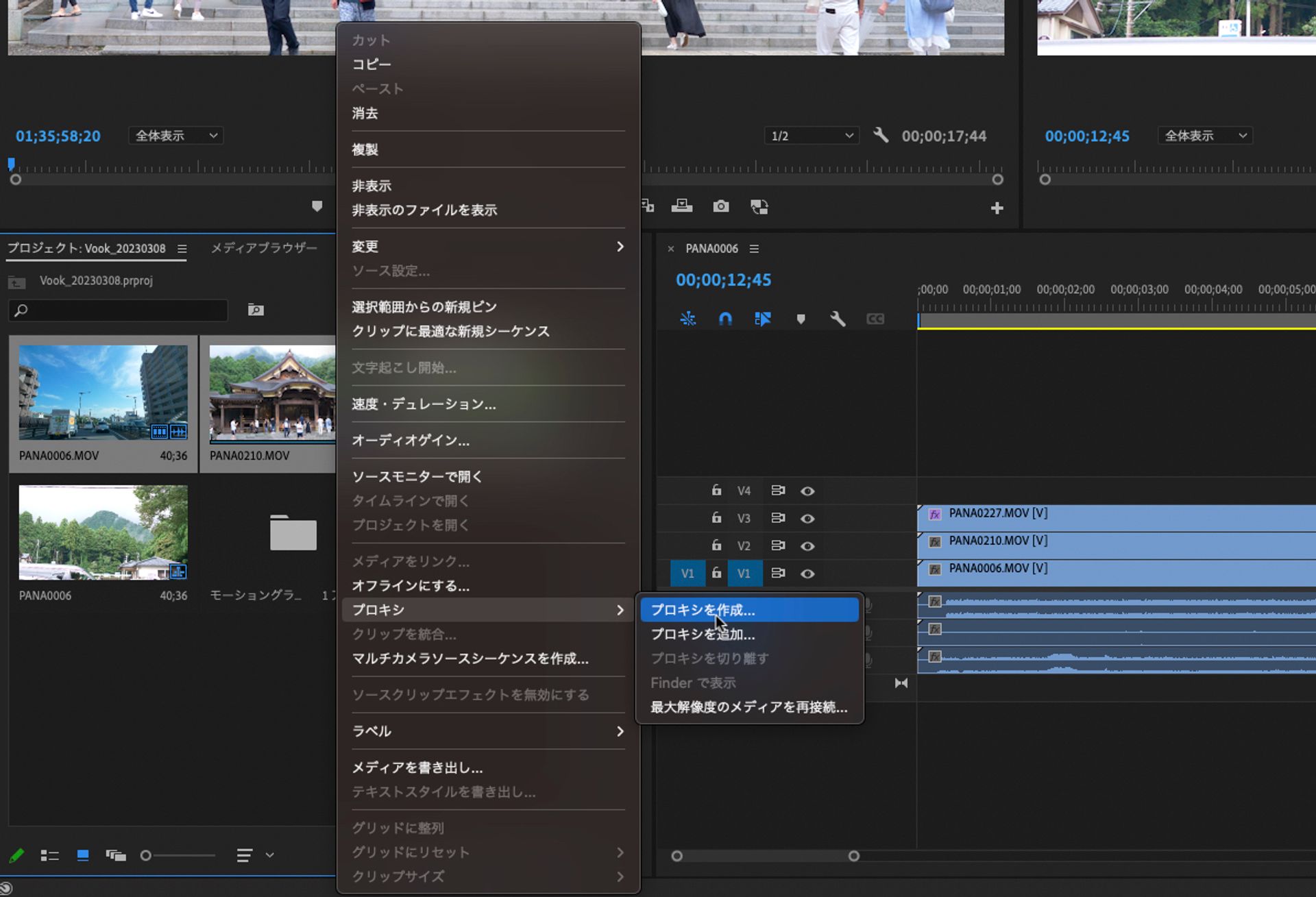Open the Button Editor with the plus icon
The width and height of the screenshot is (1316, 897).
[x=997, y=208]
